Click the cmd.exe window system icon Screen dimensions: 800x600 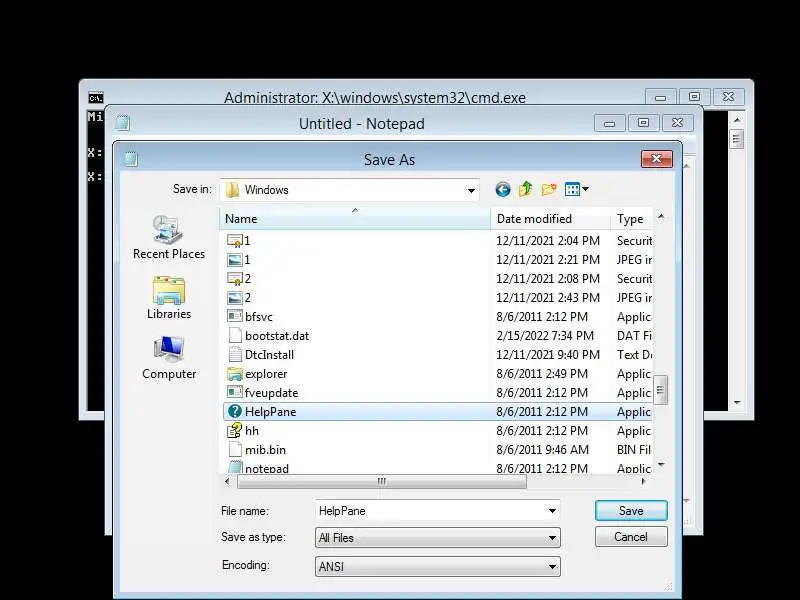click(x=95, y=97)
